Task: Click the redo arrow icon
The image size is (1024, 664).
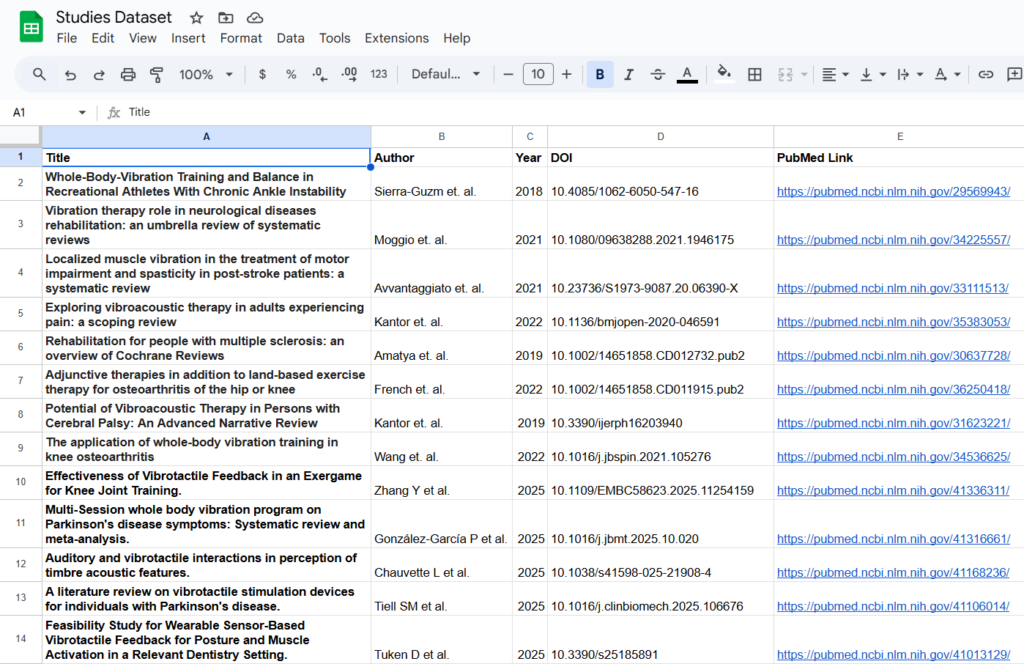Action: (99, 74)
